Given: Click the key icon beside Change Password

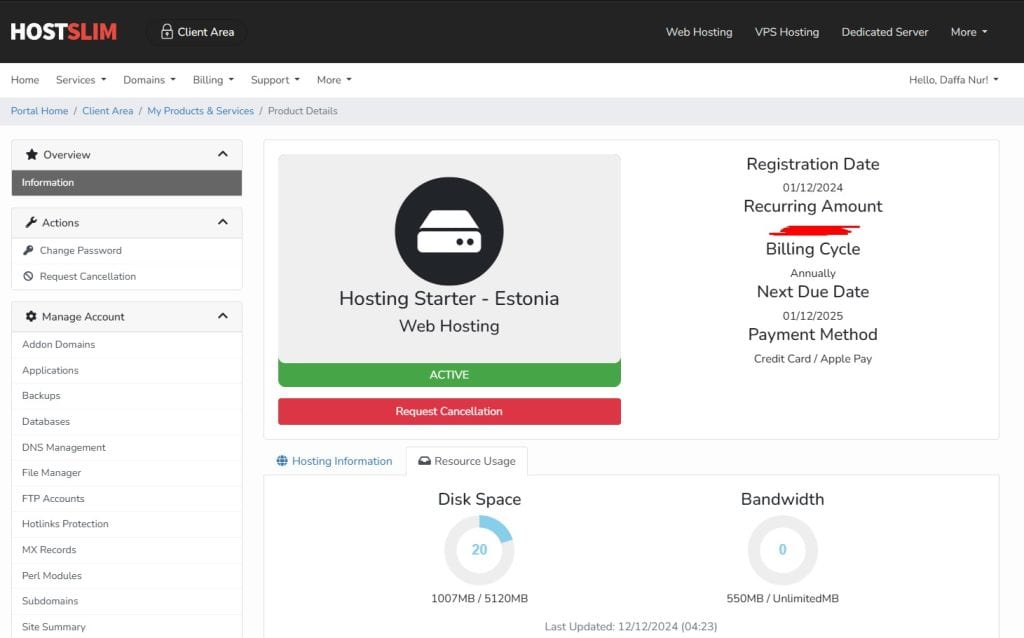Looking at the screenshot, I should click(x=28, y=250).
